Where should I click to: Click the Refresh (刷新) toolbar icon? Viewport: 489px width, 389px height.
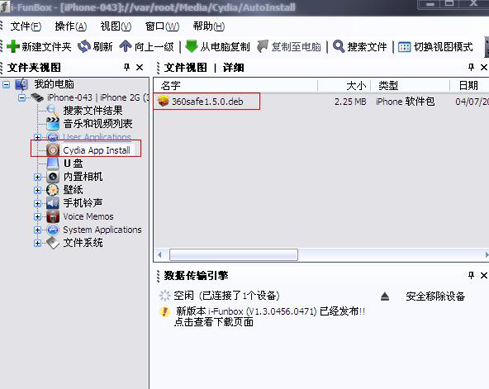(84, 46)
